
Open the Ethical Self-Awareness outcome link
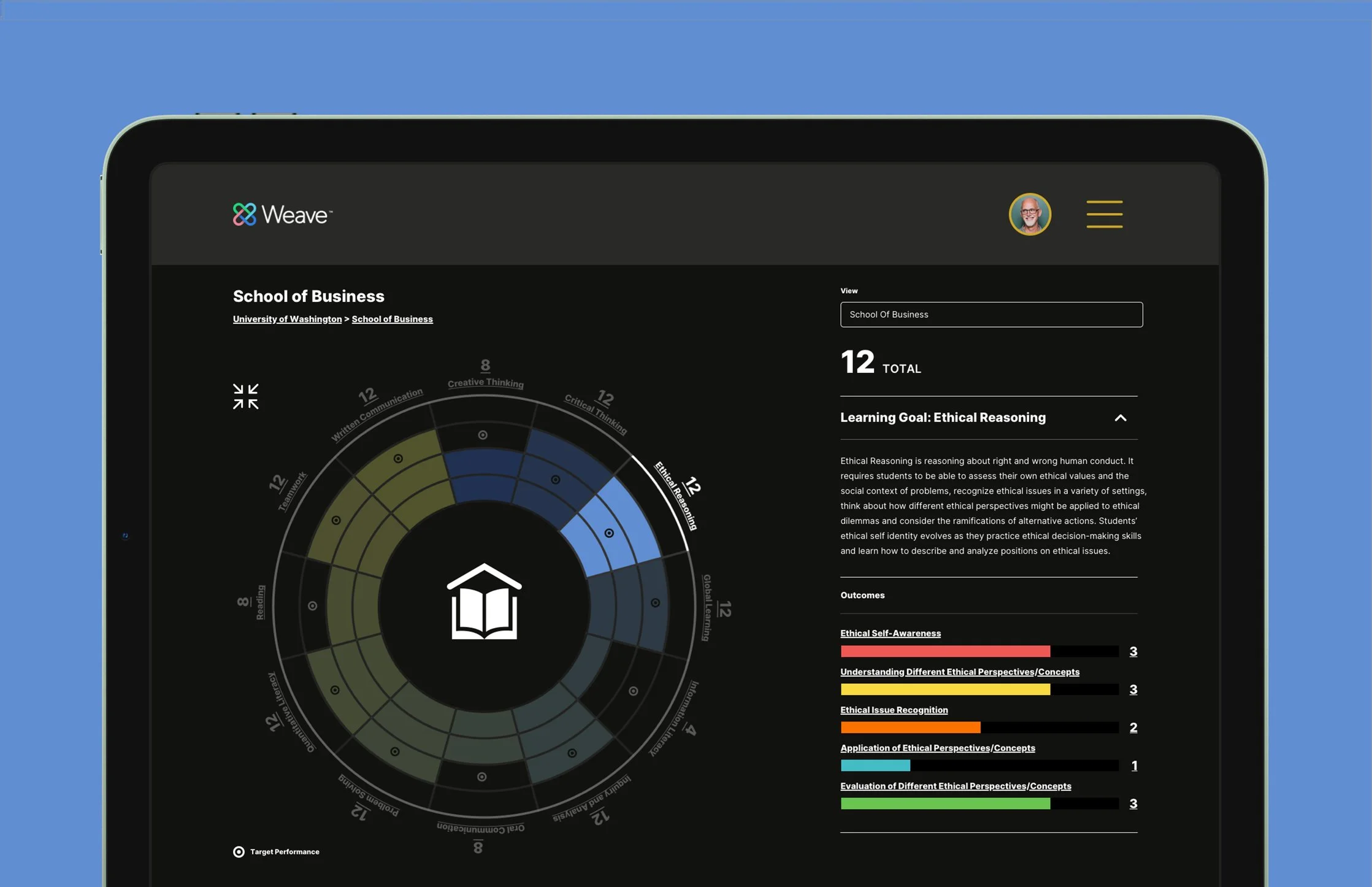pos(890,633)
